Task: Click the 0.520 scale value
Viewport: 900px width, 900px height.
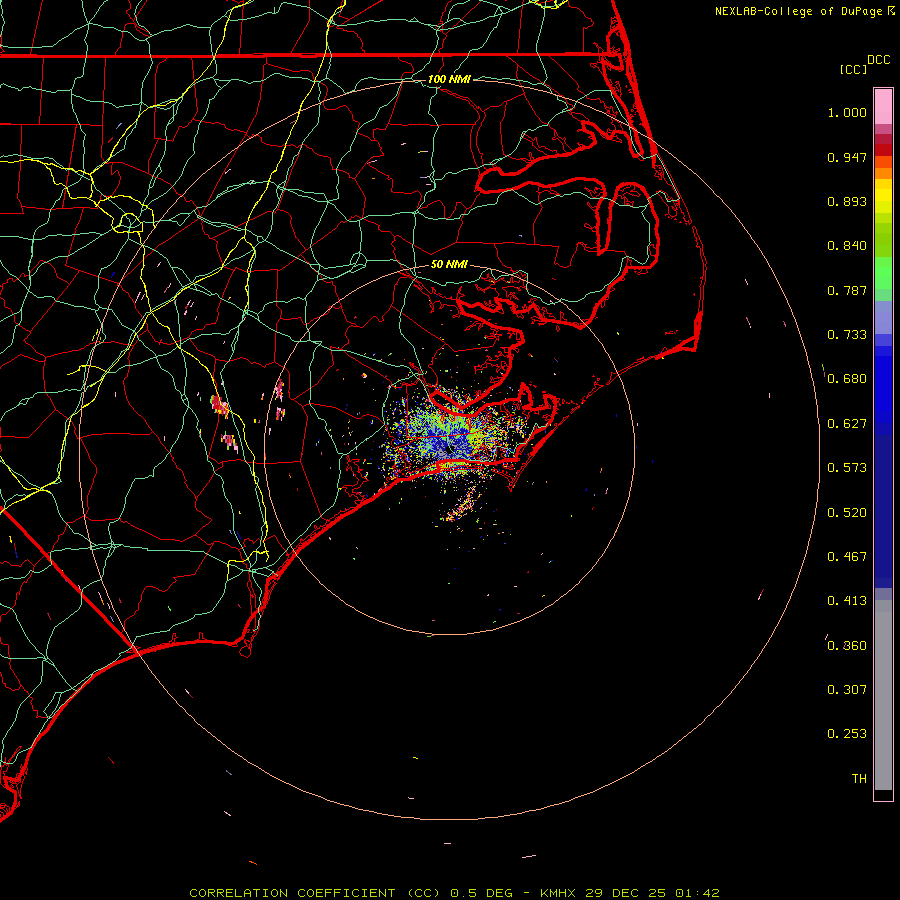Action: [x=847, y=513]
